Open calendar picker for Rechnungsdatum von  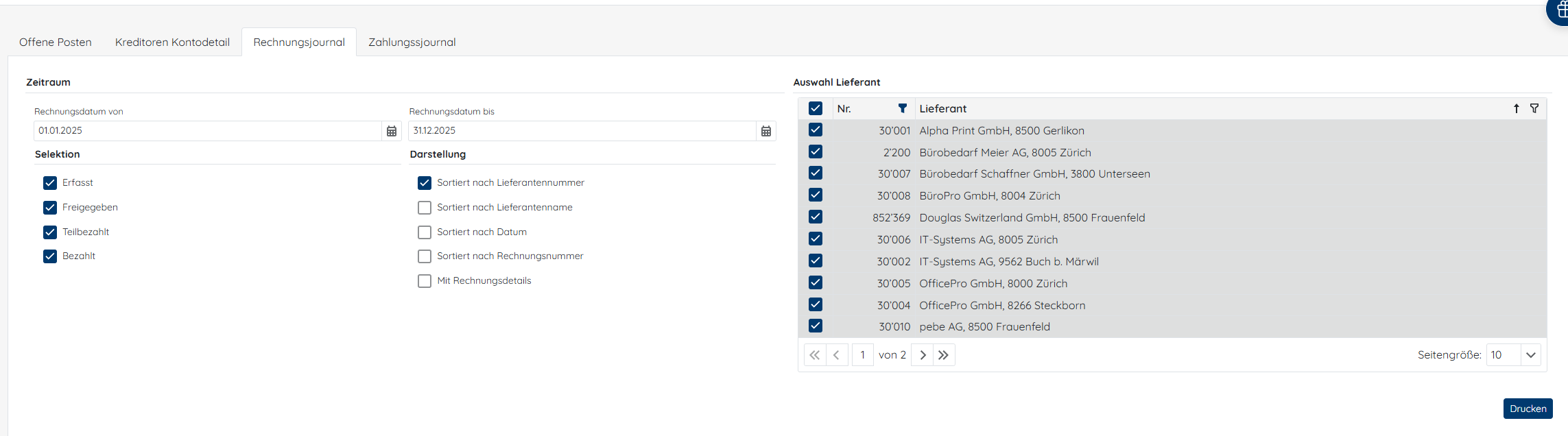(x=391, y=131)
